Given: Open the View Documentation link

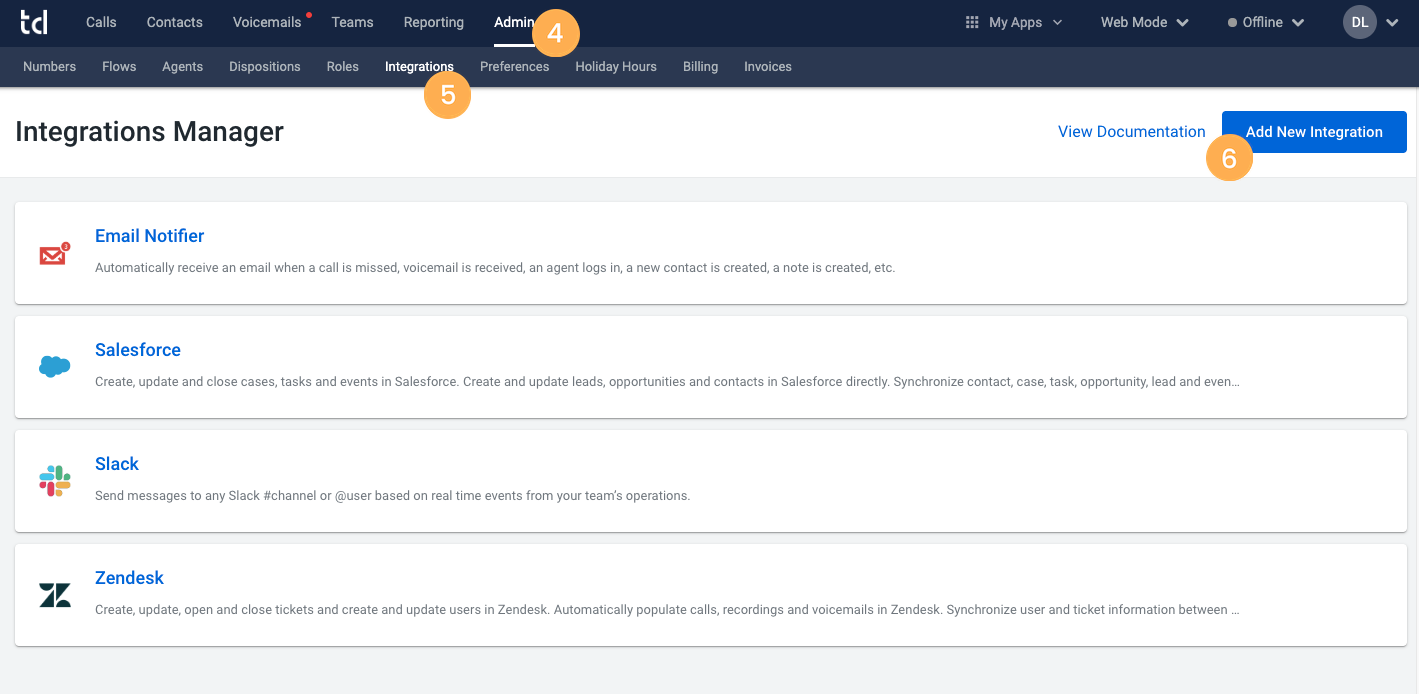Looking at the screenshot, I should coord(1132,132).
